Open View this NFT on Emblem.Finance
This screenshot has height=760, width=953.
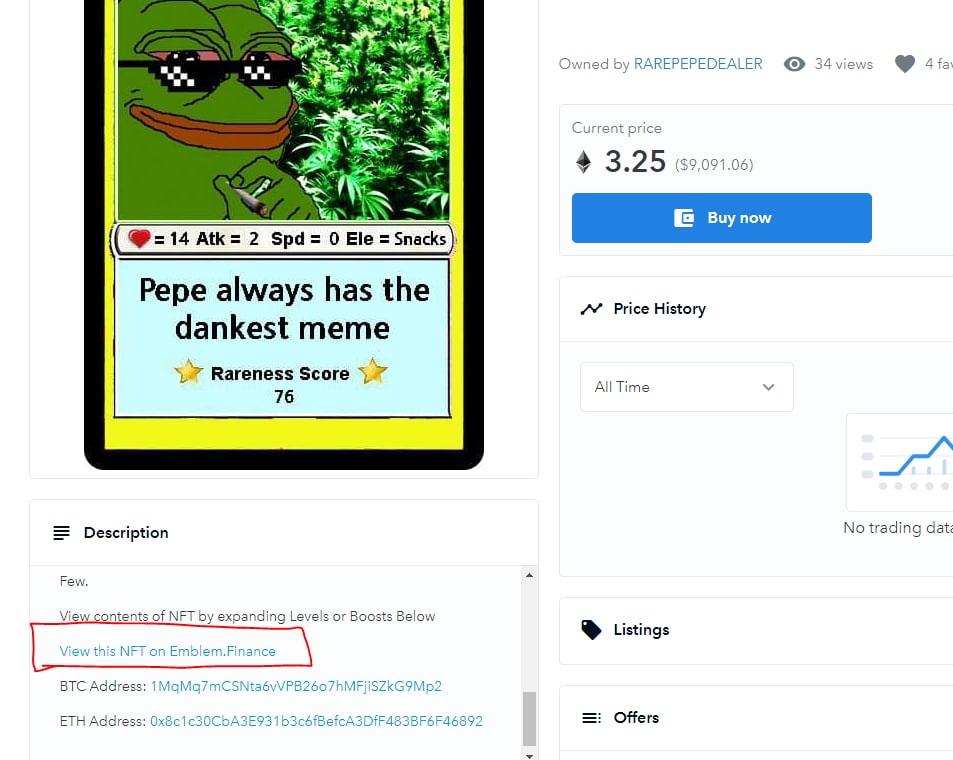pos(168,651)
